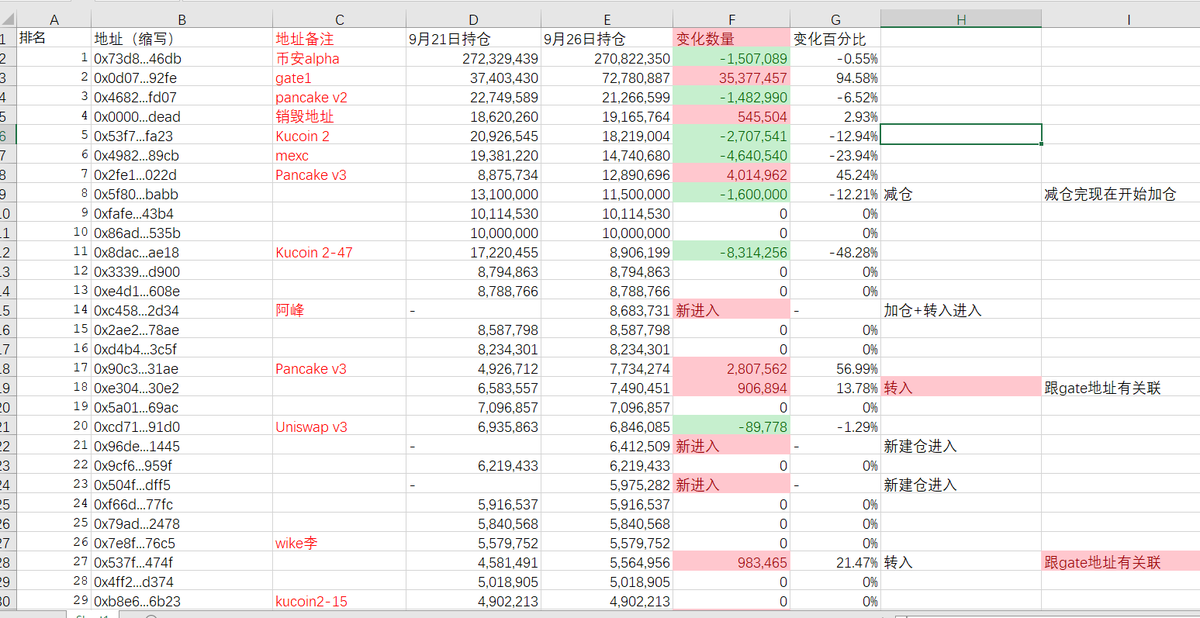Viewport: 1200px width, 618px height.
Task: Select column F header
Action: pyautogui.click(x=732, y=19)
